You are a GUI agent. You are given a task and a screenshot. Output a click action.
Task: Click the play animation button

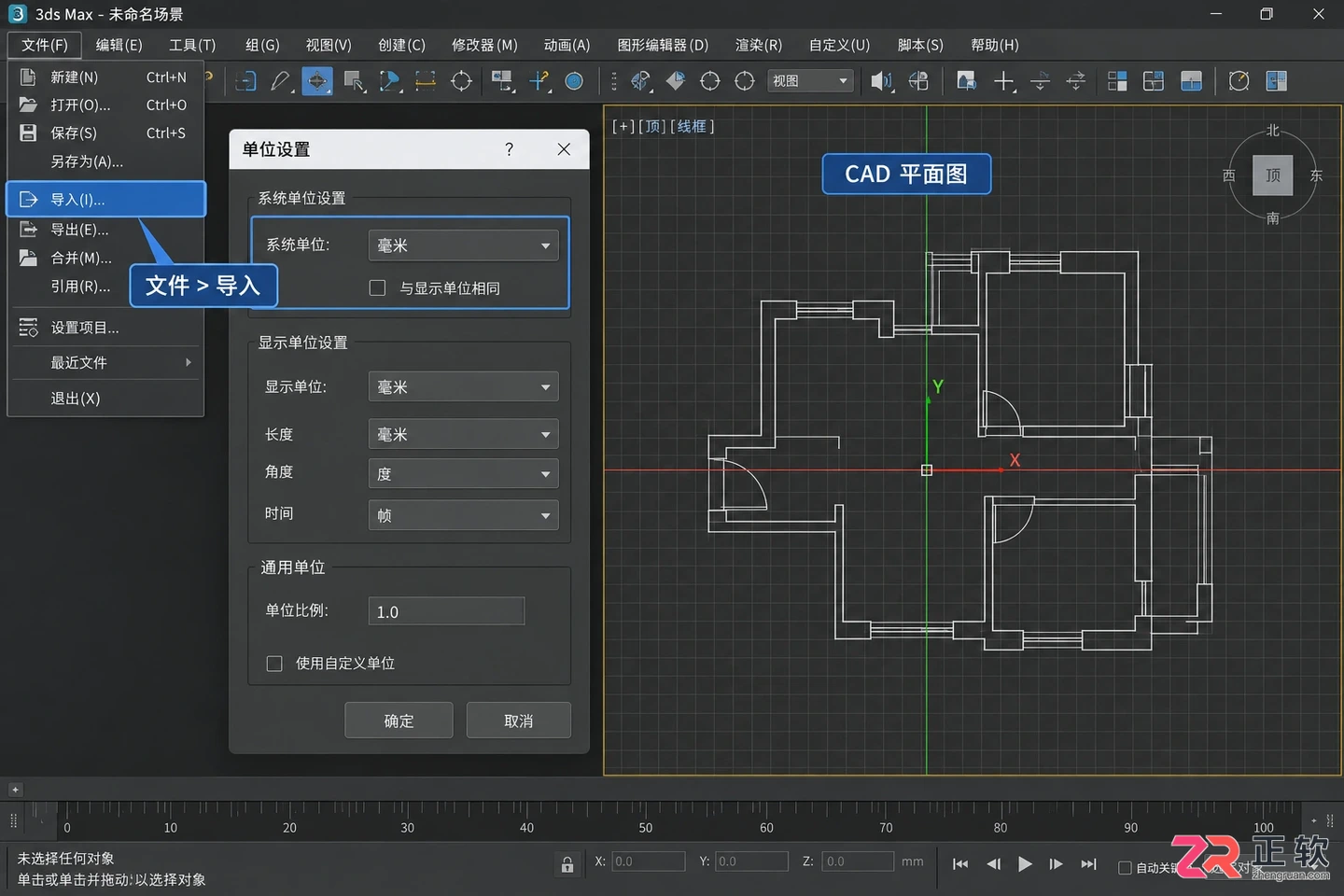pyautogui.click(x=1025, y=864)
